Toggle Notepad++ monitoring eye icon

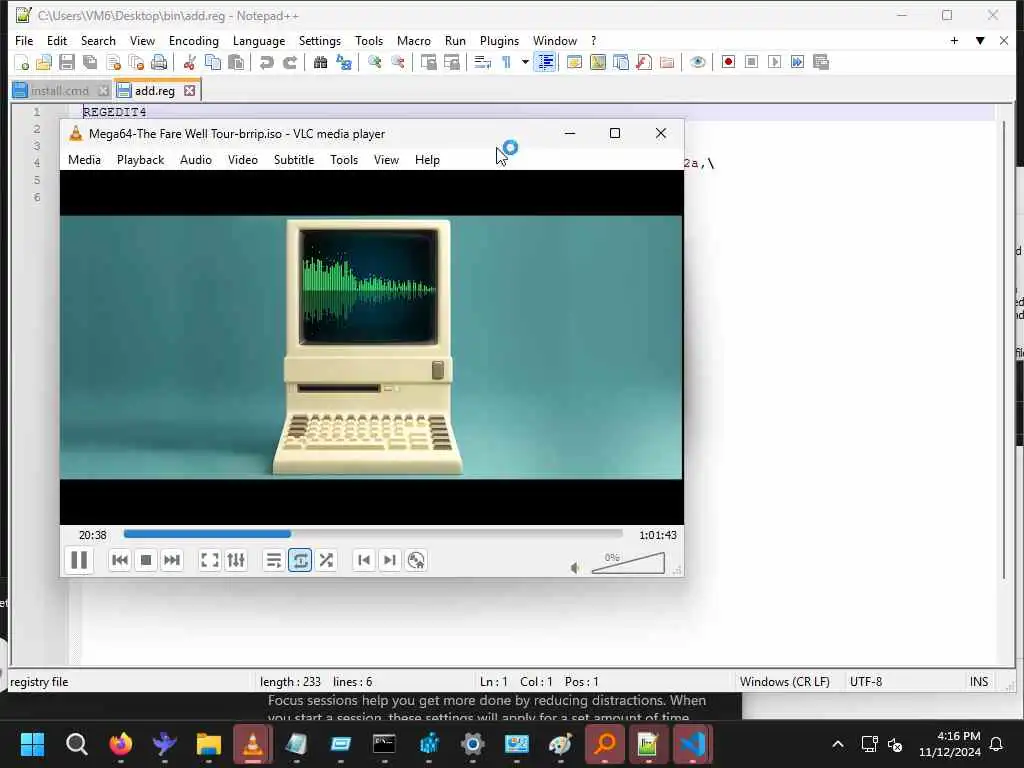(697, 63)
